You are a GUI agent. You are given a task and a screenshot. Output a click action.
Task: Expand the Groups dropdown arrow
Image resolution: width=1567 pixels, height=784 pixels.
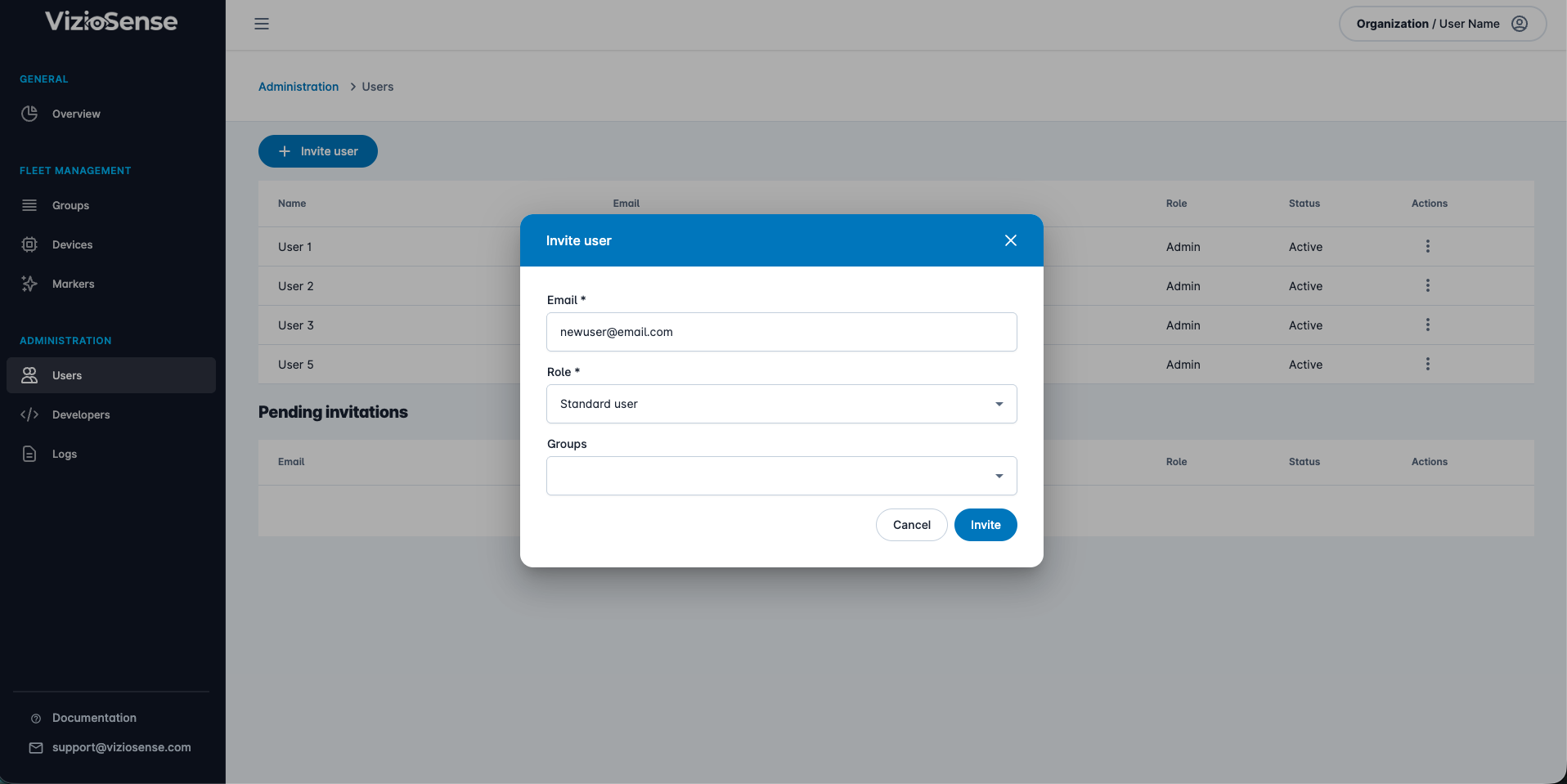pyautogui.click(x=999, y=476)
